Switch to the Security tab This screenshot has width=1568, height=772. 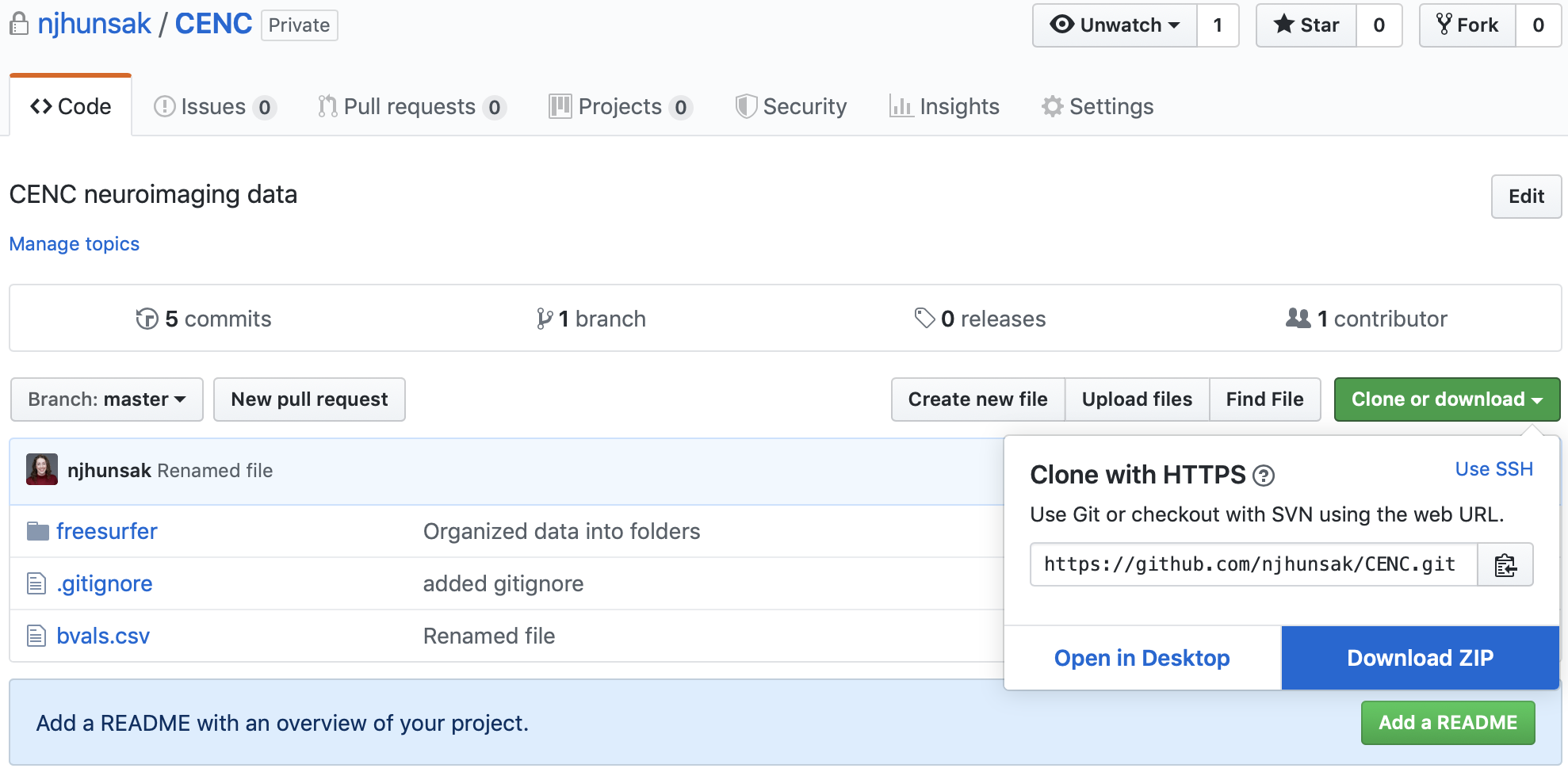coord(791,106)
